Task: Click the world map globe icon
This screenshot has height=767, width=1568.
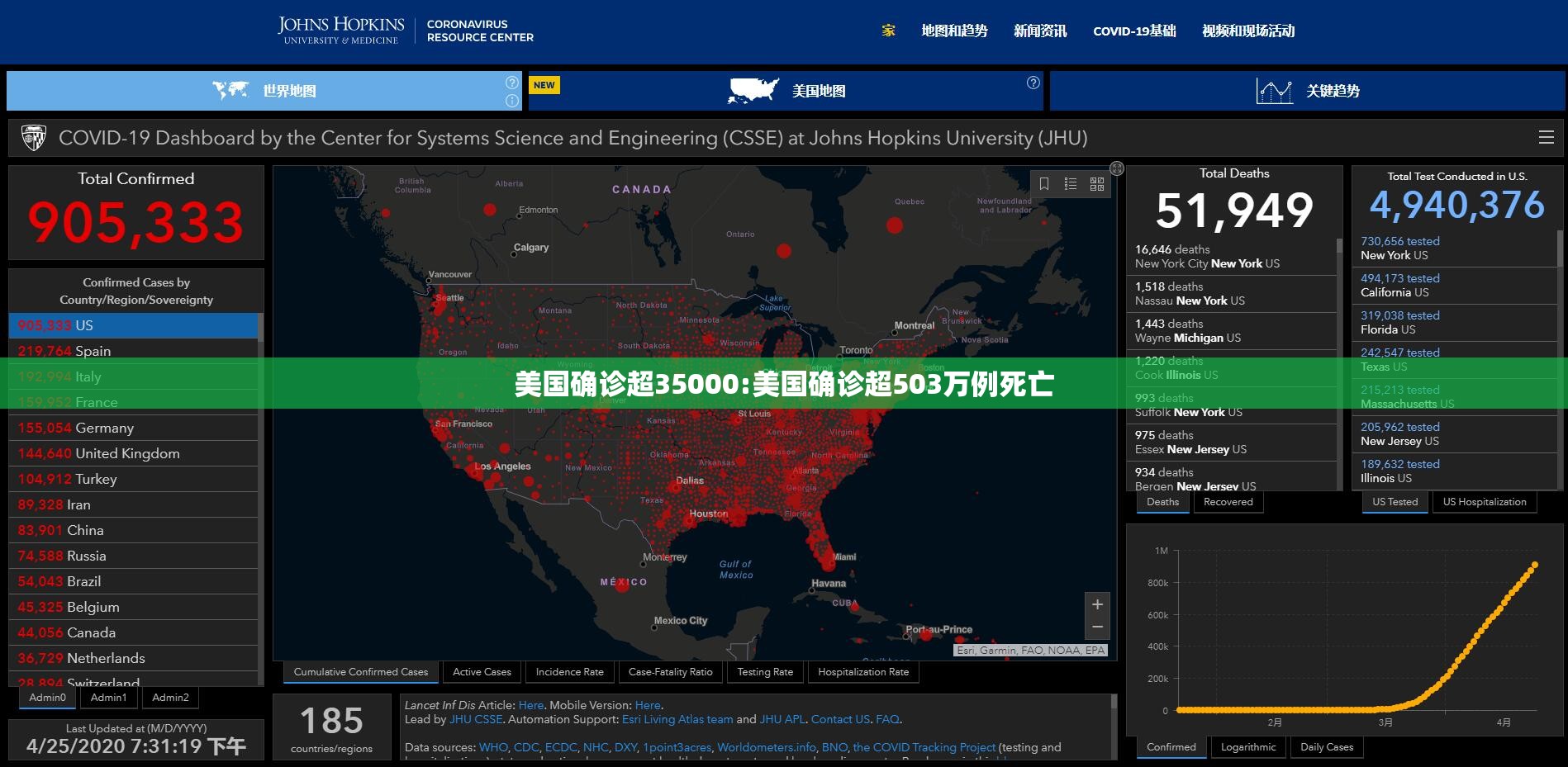Action: pos(230,90)
